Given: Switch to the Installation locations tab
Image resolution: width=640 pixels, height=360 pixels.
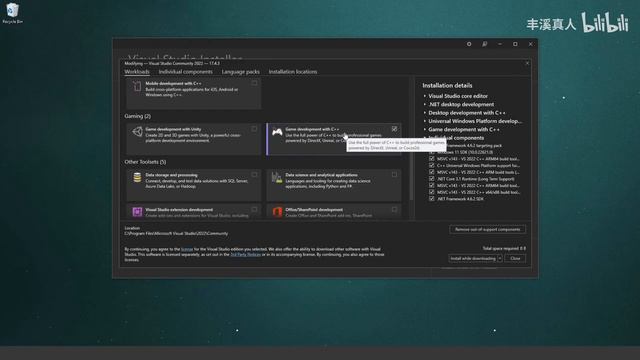Looking at the screenshot, I should tap(293, 72).
